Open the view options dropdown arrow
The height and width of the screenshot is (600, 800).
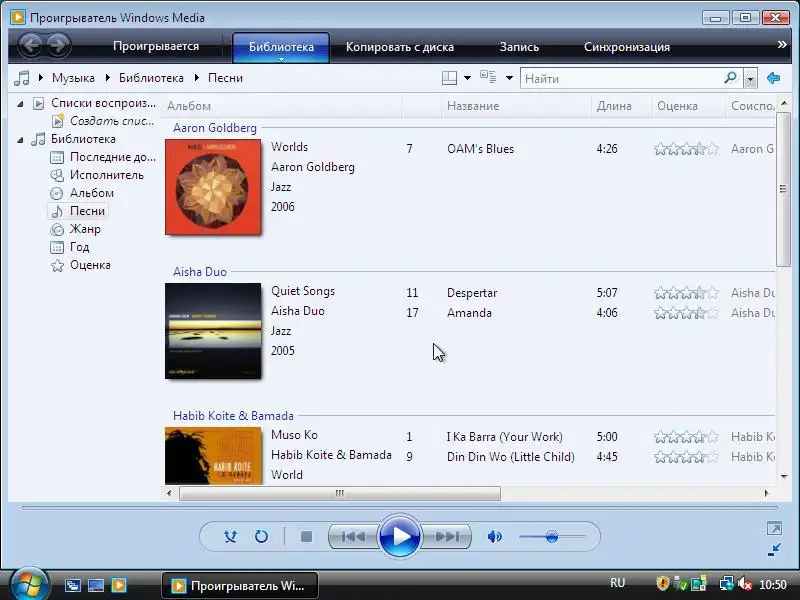[x=509, y=78]
